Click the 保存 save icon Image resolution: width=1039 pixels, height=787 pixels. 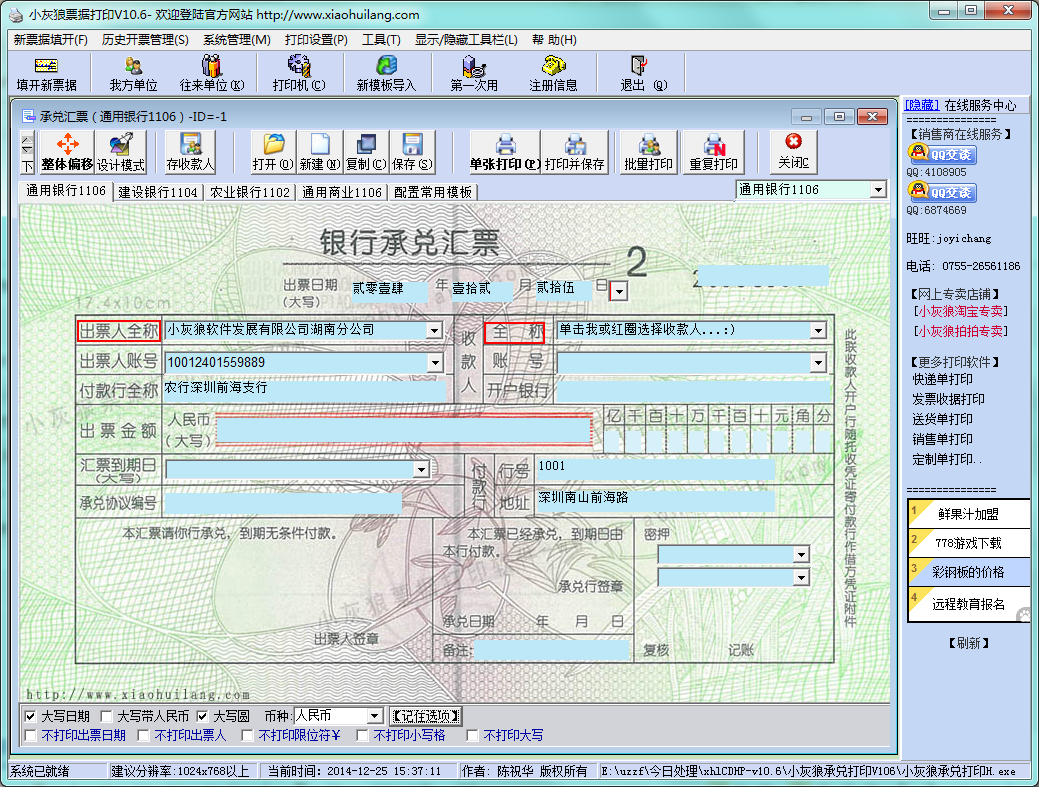coord(412,152)
